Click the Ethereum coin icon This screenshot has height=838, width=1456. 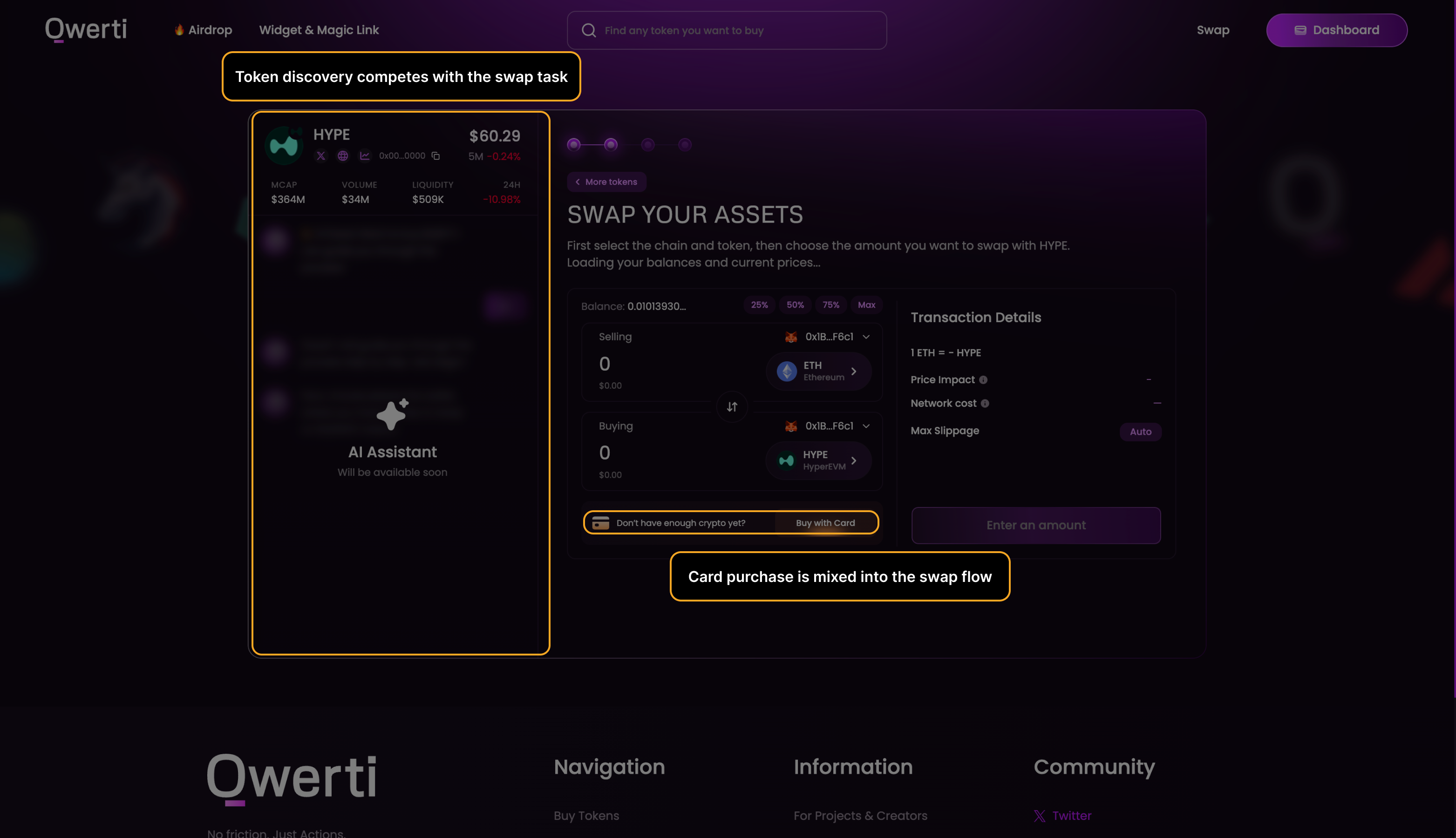786,371
